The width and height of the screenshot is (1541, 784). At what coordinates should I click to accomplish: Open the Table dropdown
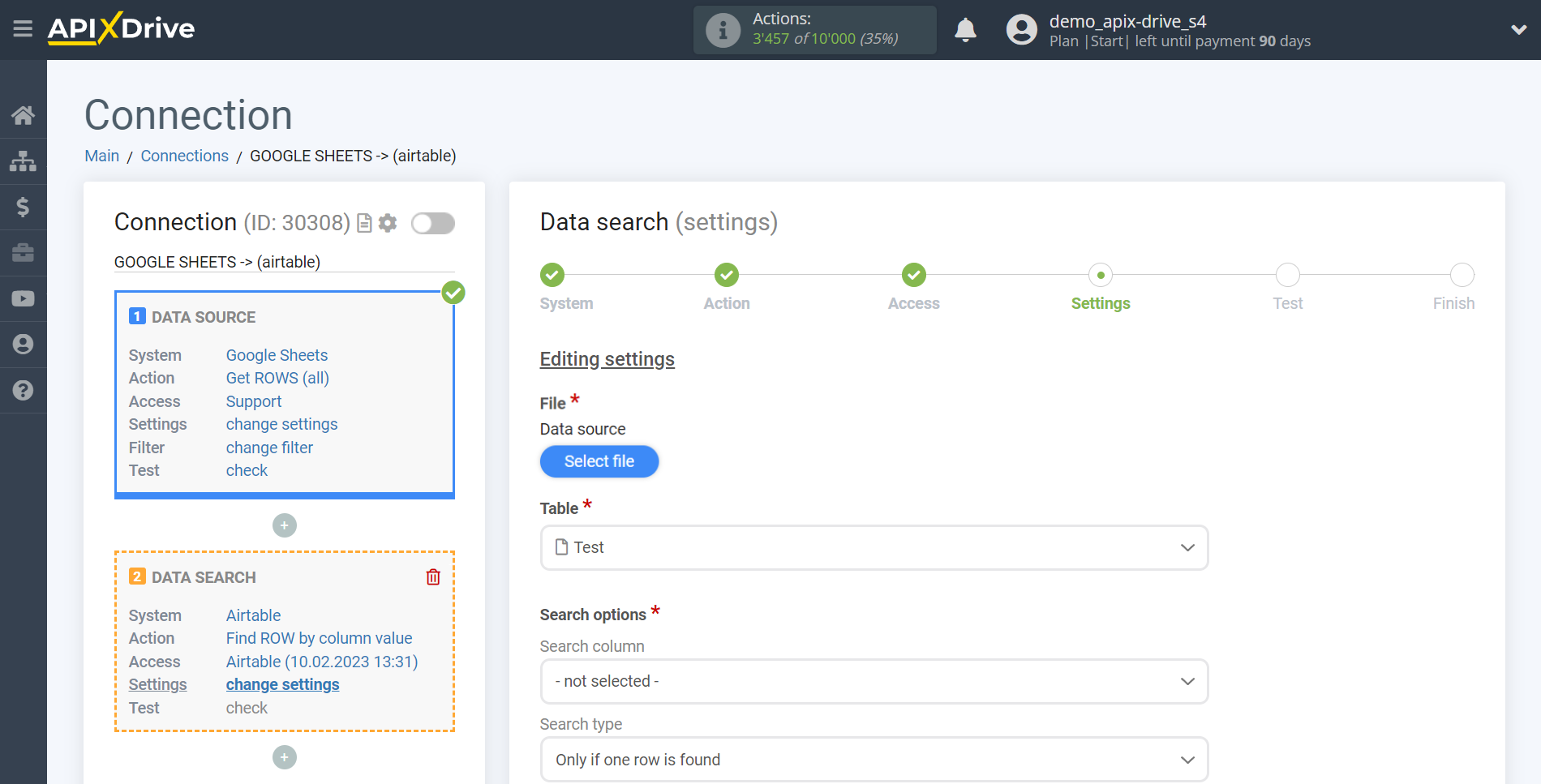(874, 547)
